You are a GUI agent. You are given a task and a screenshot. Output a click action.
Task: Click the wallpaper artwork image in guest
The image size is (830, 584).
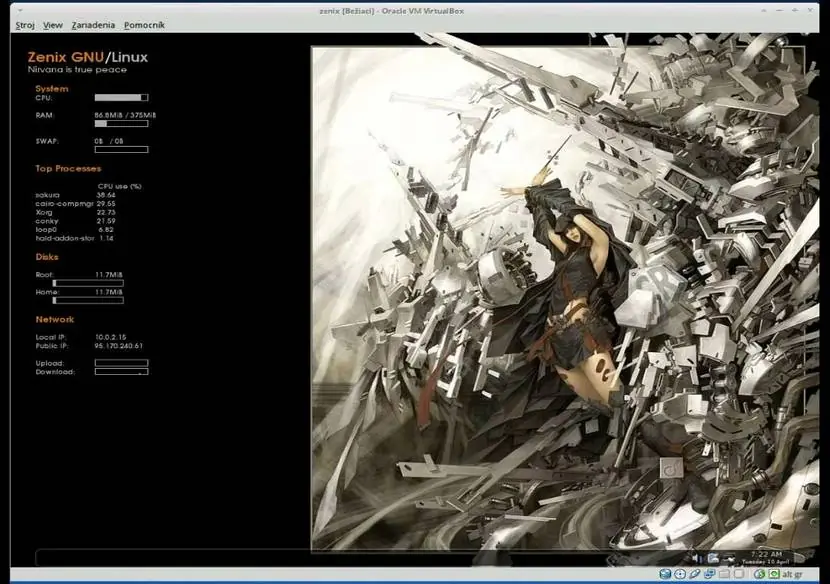(x=558, y=299)
